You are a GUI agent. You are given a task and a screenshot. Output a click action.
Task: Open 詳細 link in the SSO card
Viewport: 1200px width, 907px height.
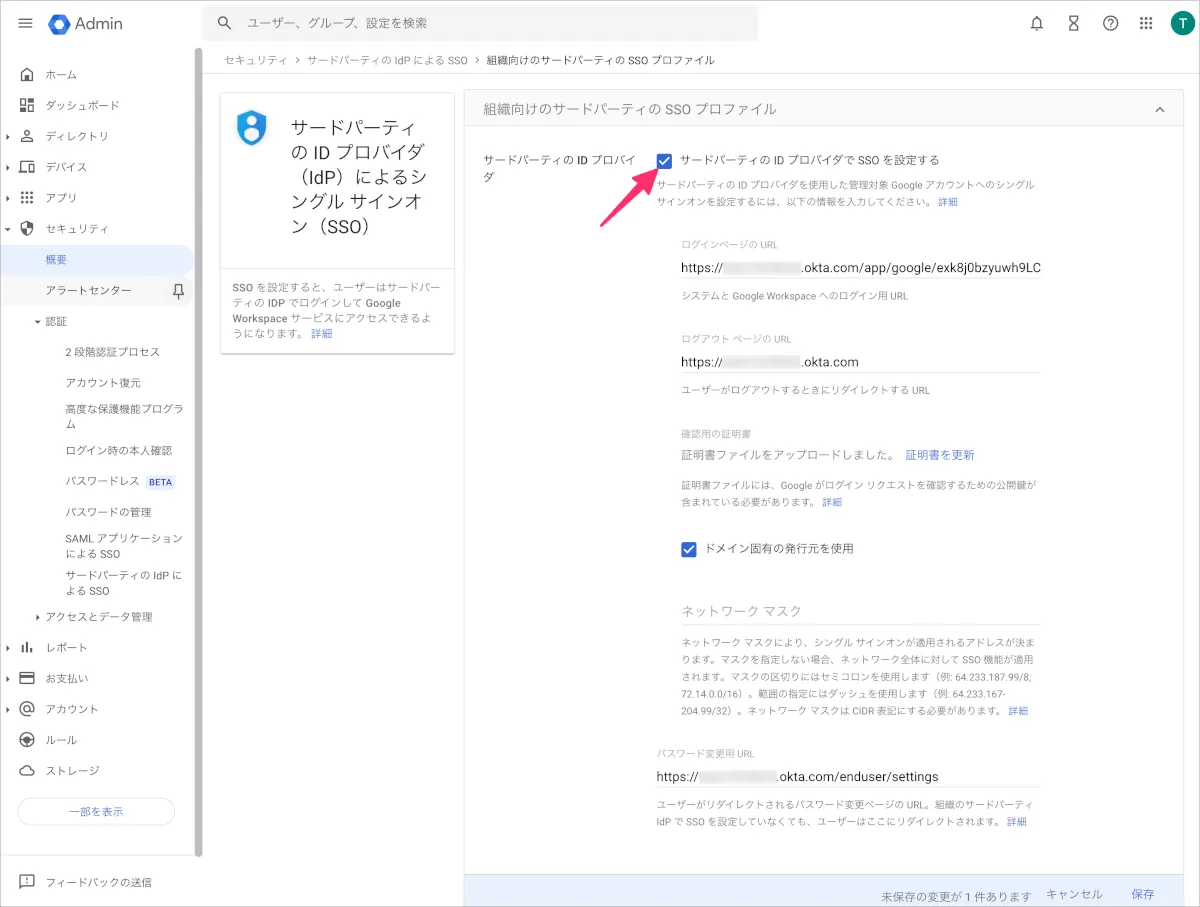point(322,334)
